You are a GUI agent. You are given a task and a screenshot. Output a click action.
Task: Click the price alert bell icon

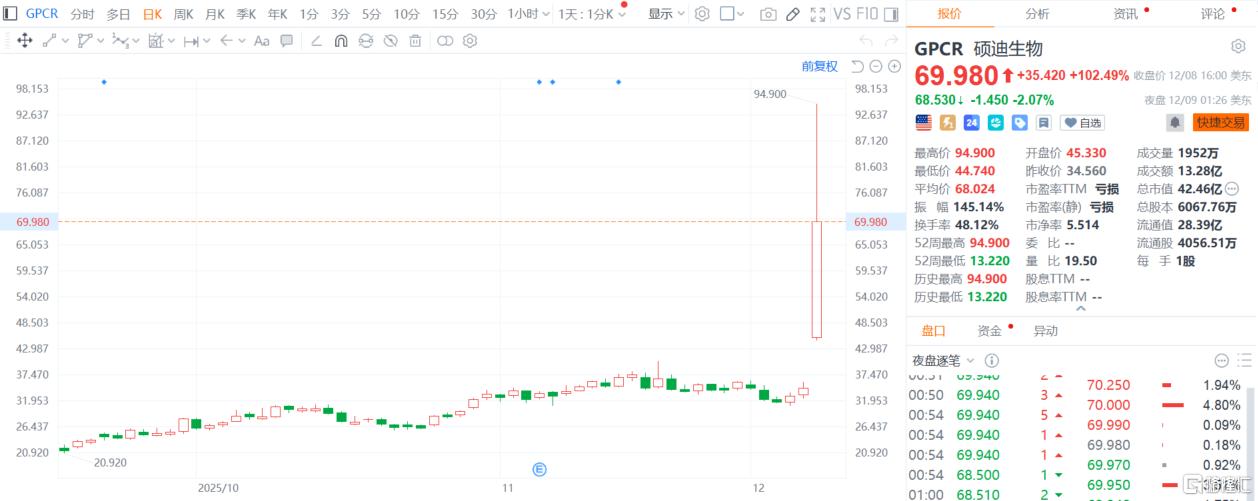1175,122
